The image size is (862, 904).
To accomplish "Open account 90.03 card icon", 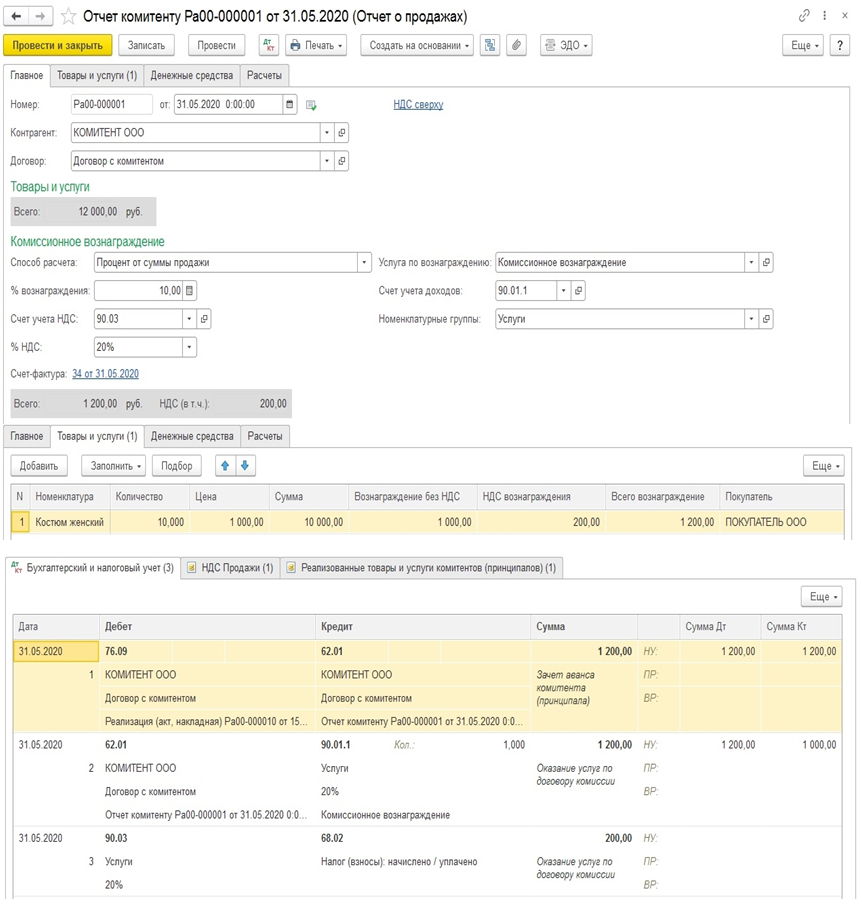I will (x=204, y=319).
